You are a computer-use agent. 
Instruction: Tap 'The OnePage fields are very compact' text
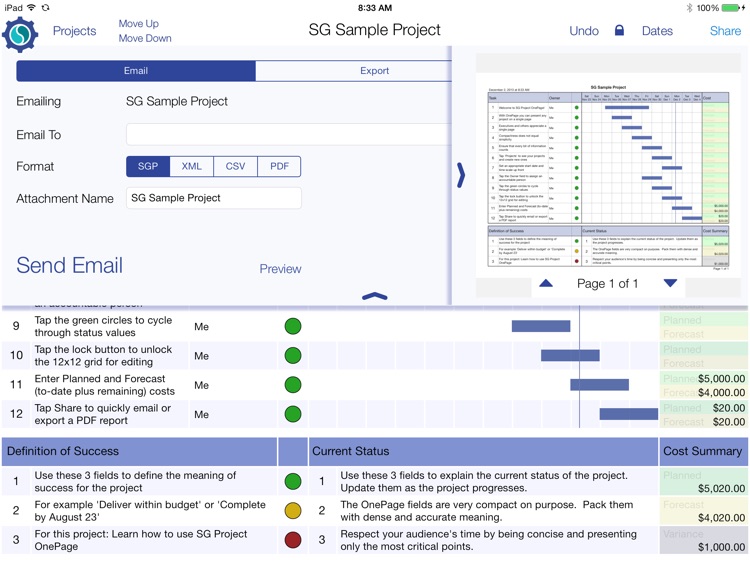click(x=486, y=511)
